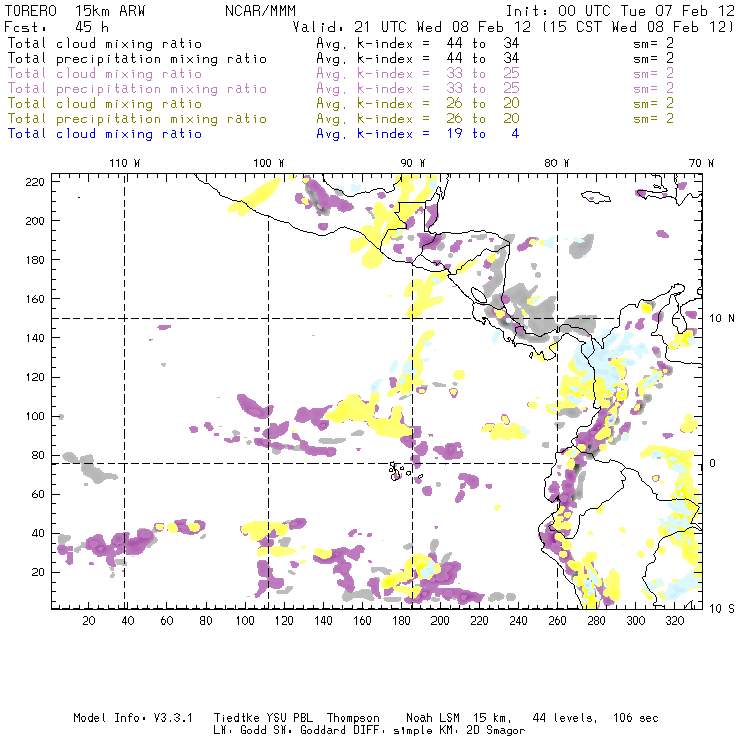Click the '10 S' latitude label
740x740 pixels.
[722, 609]
